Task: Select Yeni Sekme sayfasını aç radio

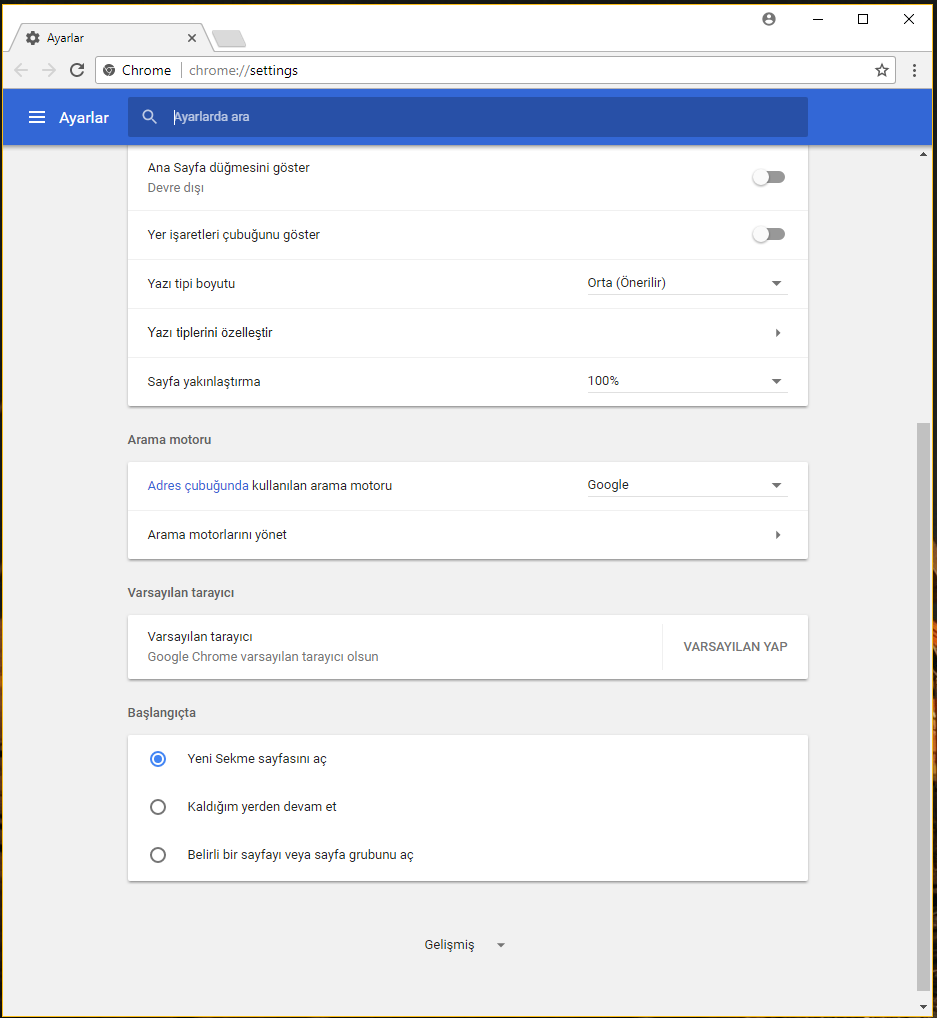Action: (158, 759)
